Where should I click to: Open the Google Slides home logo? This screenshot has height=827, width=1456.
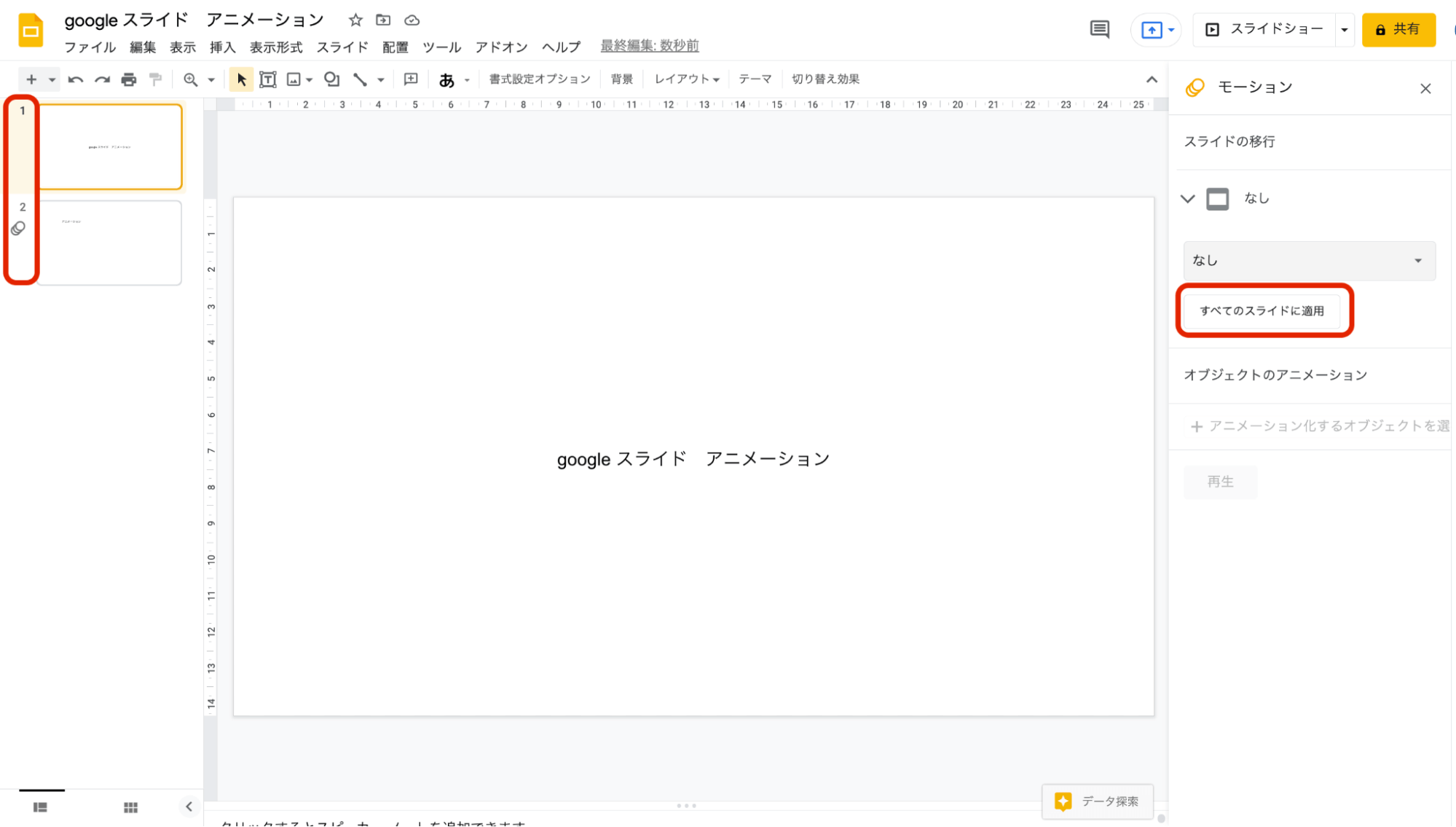(31, 31)
